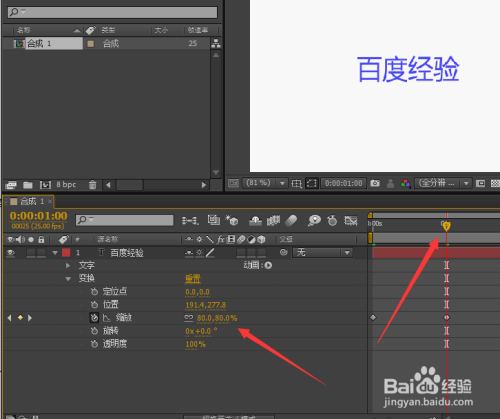Click the trash delete icon in project panel
This screenshot has width=500, height=419.
pos(92,185)
